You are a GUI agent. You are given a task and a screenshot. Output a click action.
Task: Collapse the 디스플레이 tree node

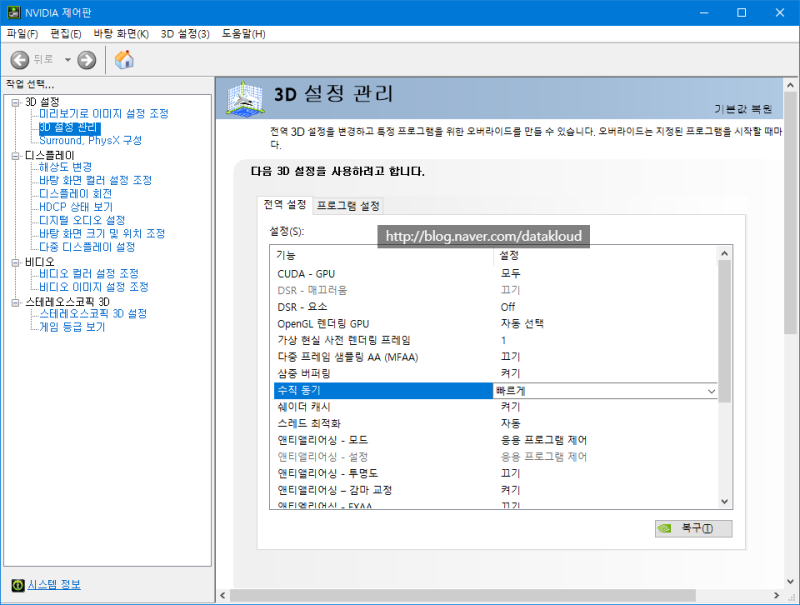[x=16, y=156]
